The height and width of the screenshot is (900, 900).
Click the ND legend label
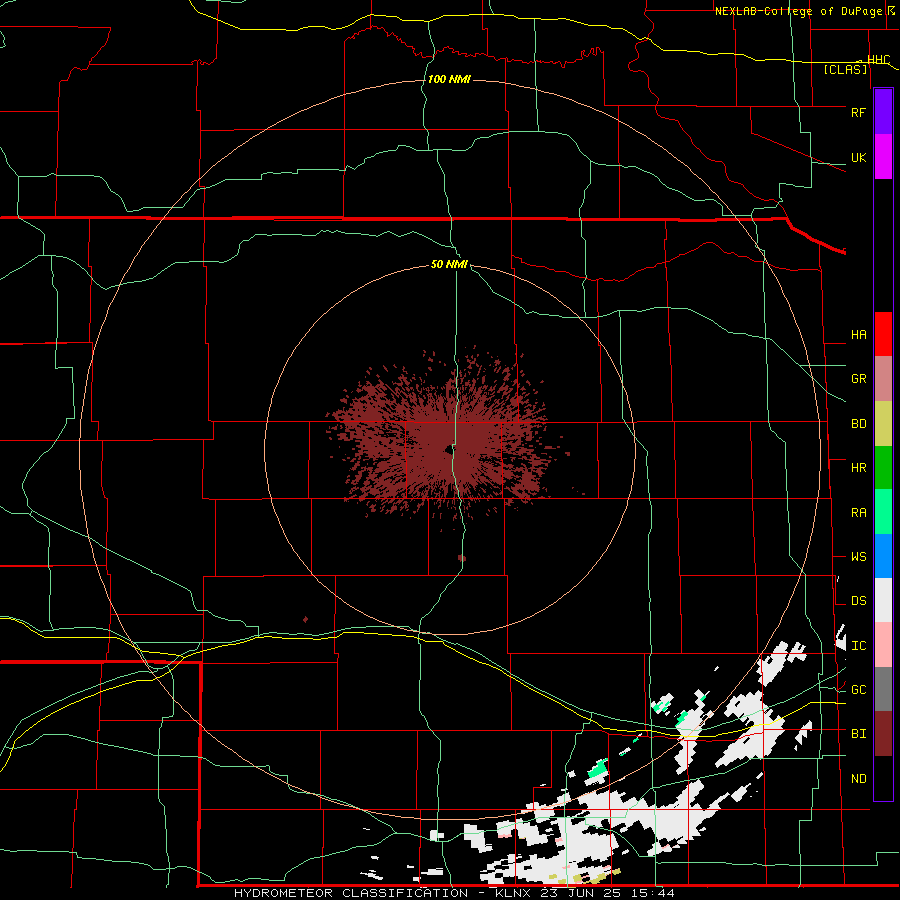(x=858, y=779)
